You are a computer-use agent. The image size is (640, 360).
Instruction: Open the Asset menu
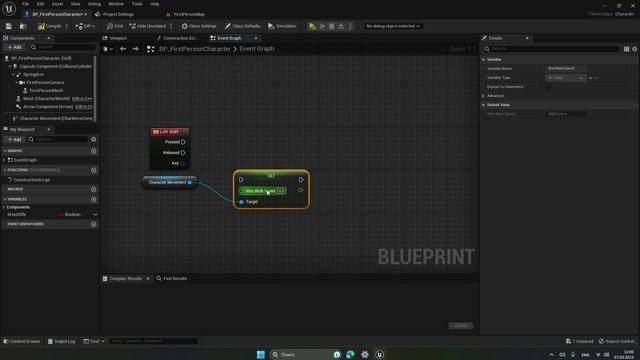pyautogui.click(x=57, y=4)
